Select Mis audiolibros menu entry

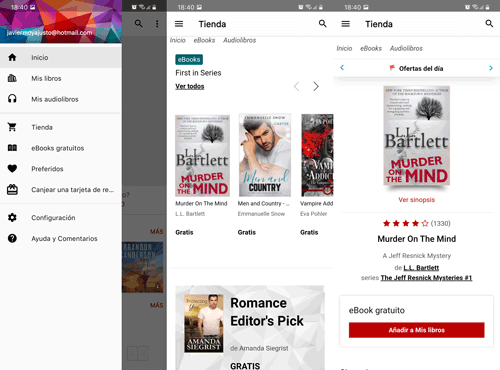(61, 99)
